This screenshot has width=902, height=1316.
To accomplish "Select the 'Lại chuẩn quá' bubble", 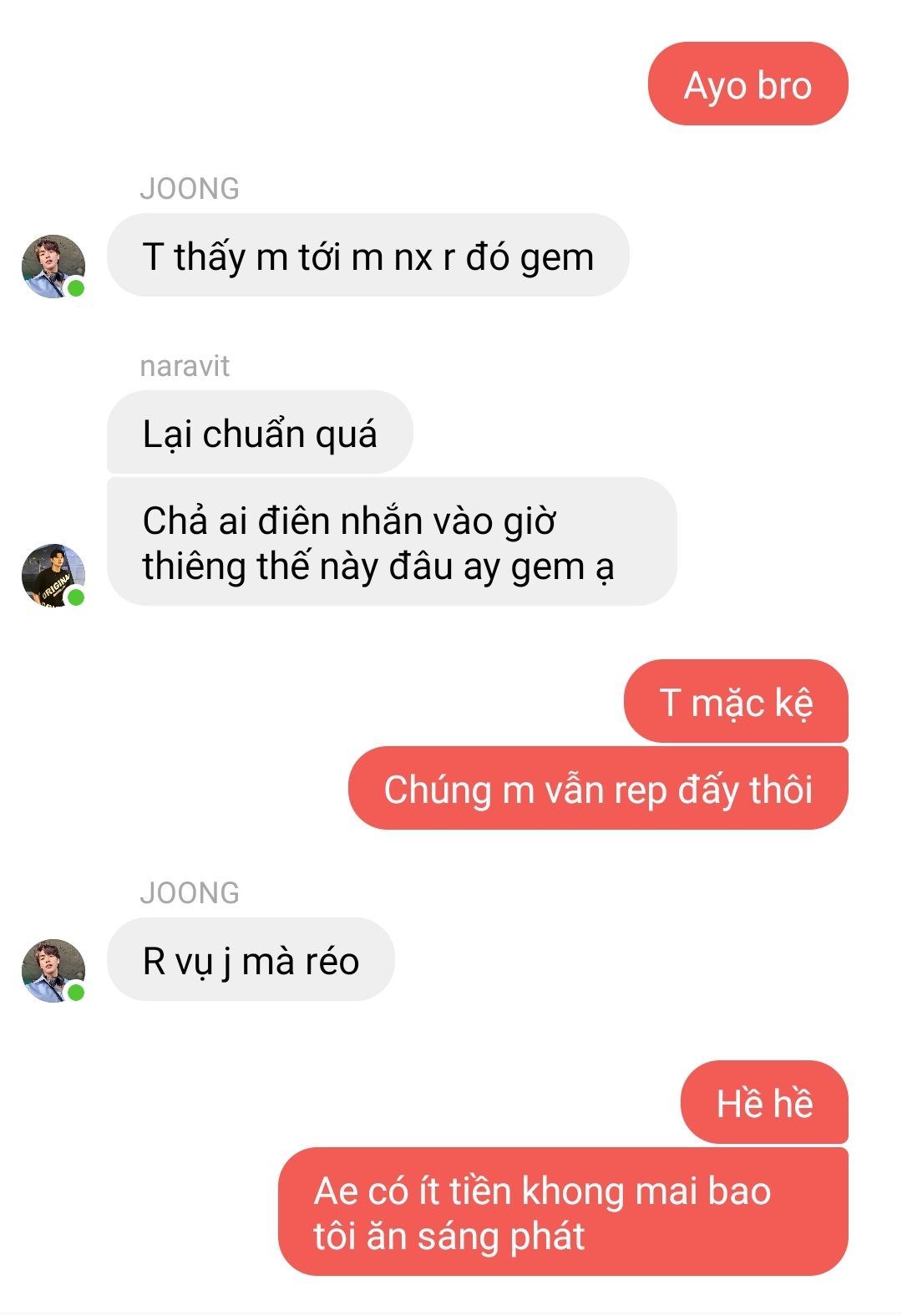I will coord(260,433).
